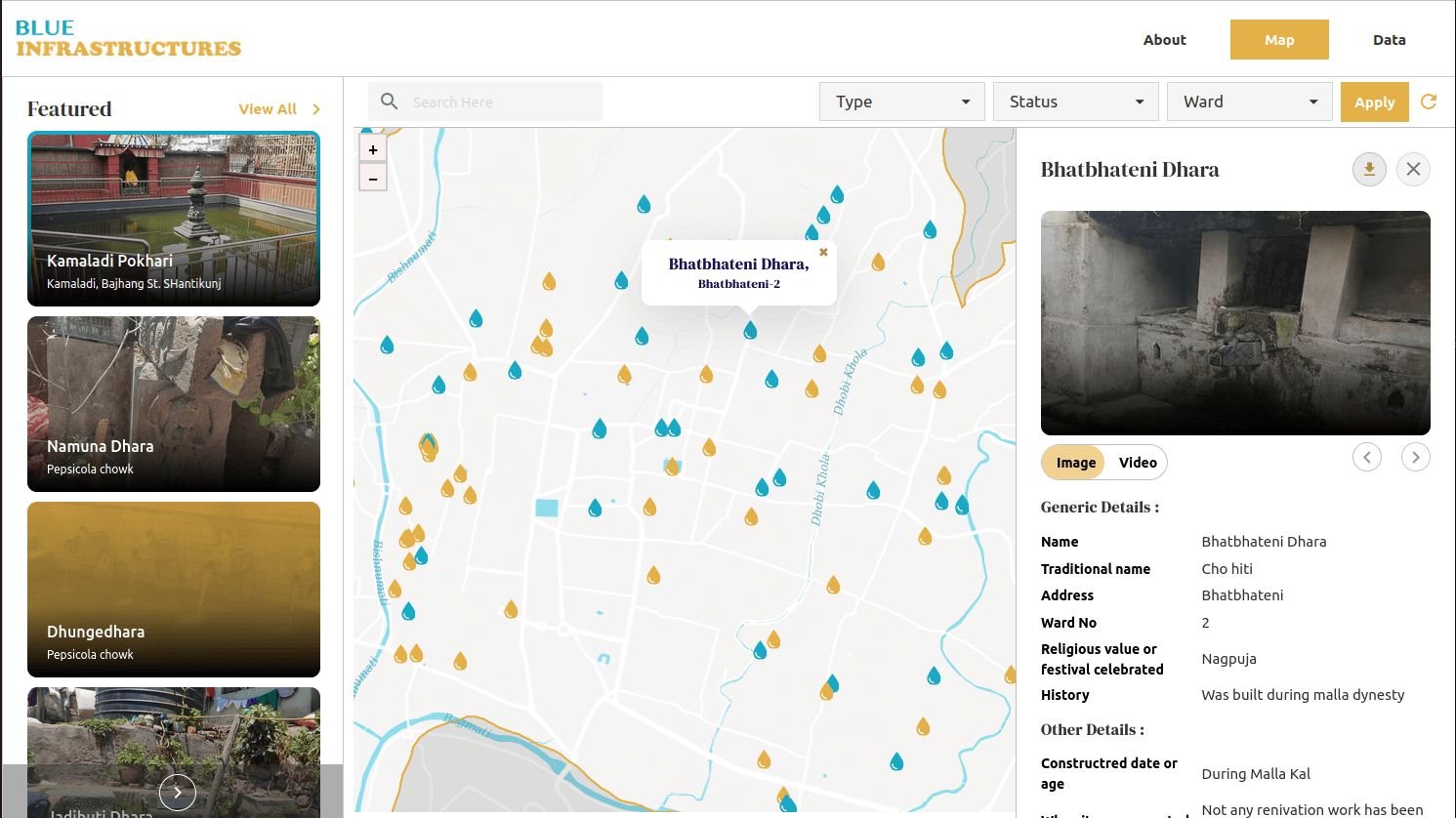Focus the Search Here input field
Viewport: 1456px width, 818px height.
[x=498, y=102]
